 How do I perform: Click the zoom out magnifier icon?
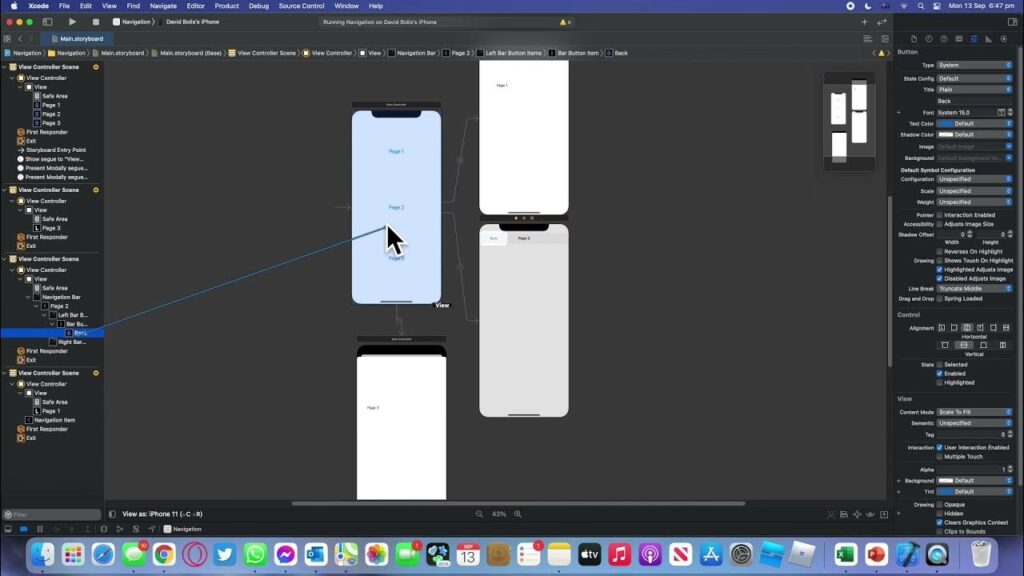pyautogui.click(x=480, y=514)
